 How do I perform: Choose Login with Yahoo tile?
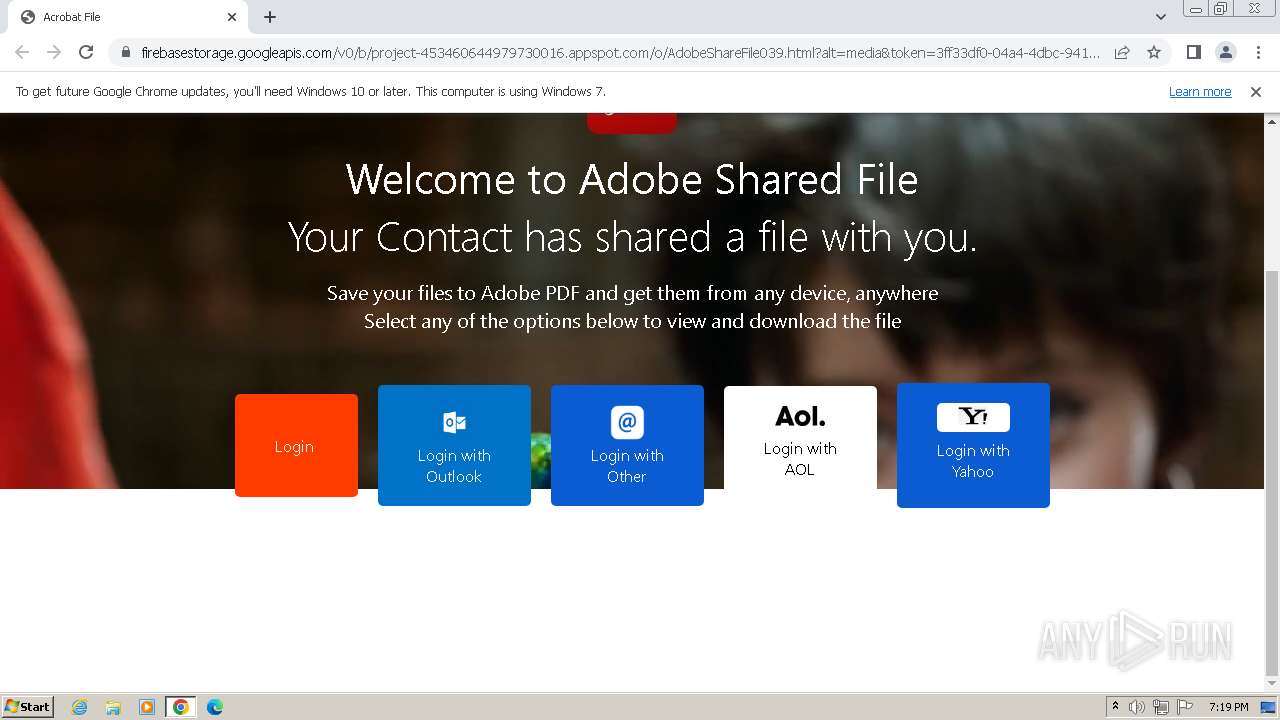pos(973,445)
